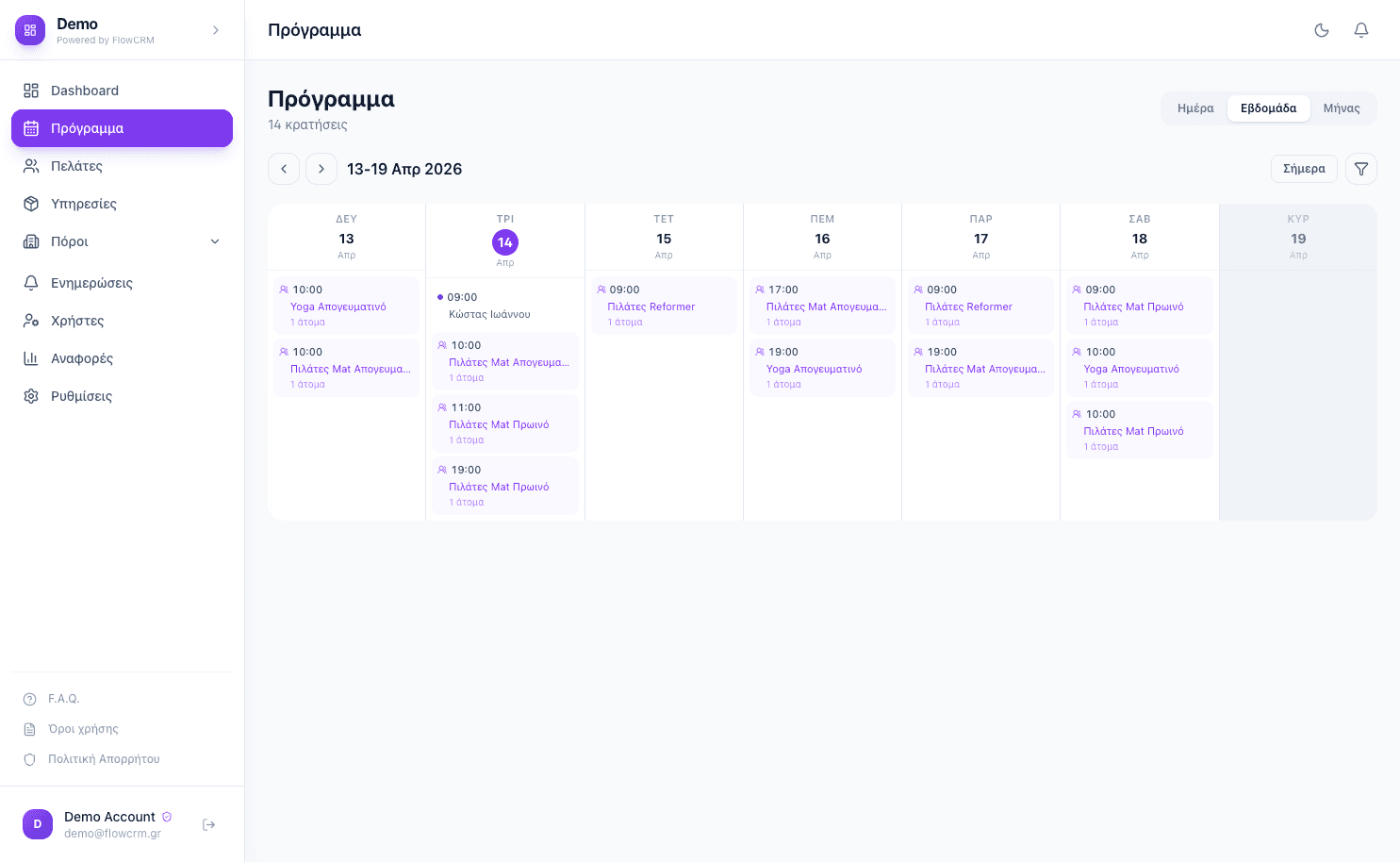Click the Dashboard grid icon
This screenshot has width=1400, height=862.
click(x=31, y=91)
